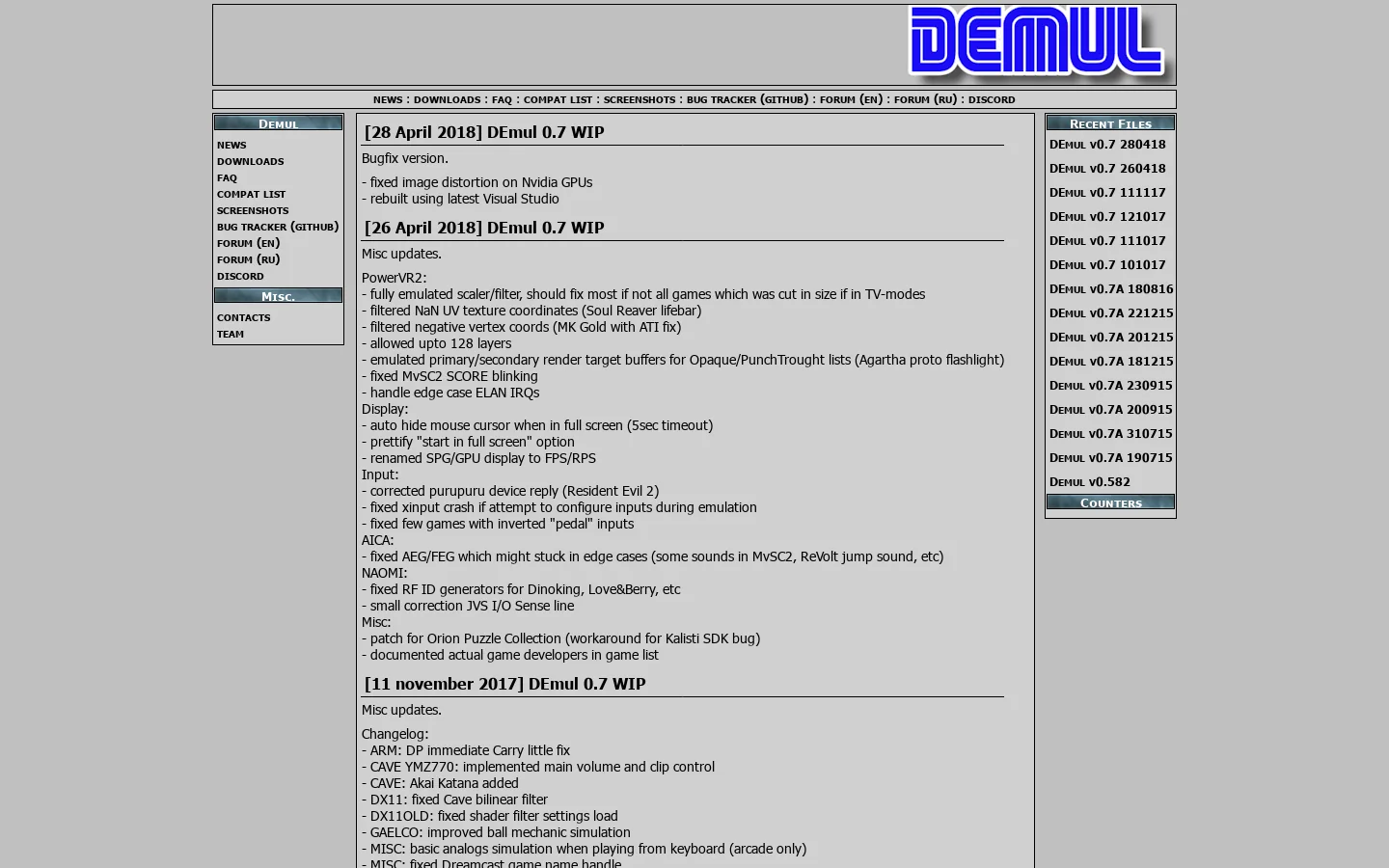1389x868 pixels.
Task: Click the Demul sidebar panel header
Action: click(x=278, y=122)
